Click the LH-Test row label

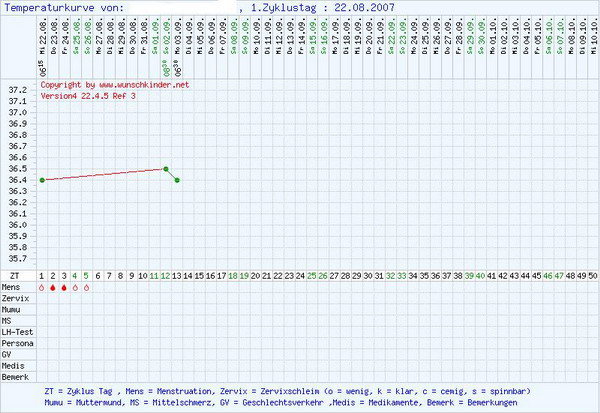click(17, 331)
